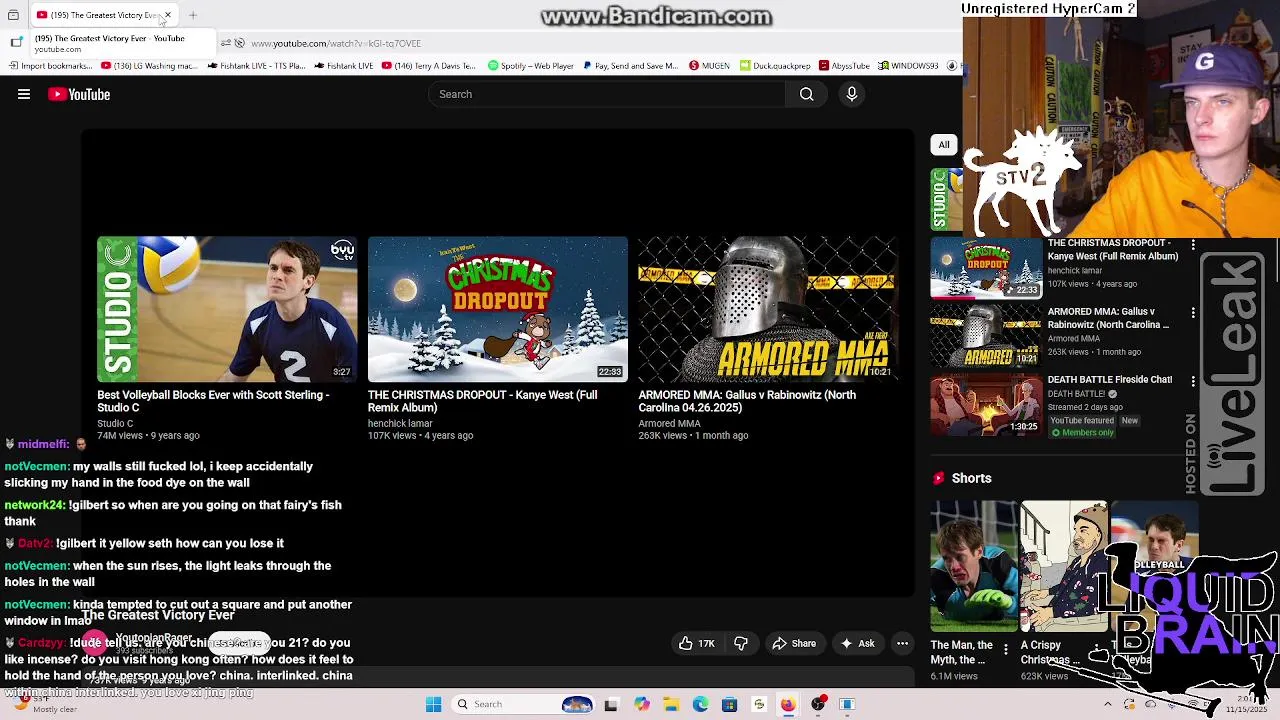Open Fishtank LIVE - TTS Pla bookmark
Screen dimensions: 1280x720
point(257,66)
